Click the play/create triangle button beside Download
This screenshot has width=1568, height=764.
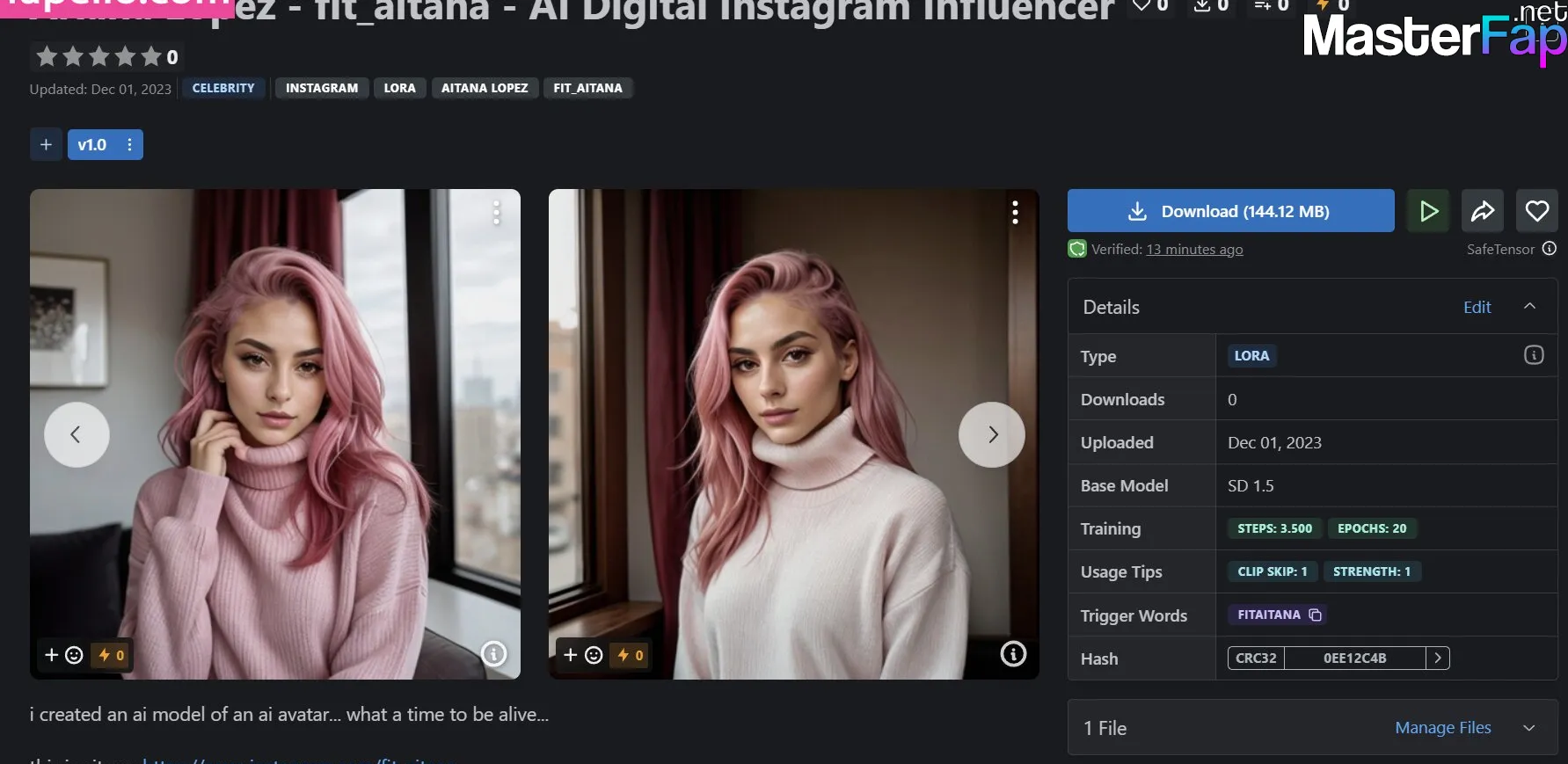(1429, 211)
